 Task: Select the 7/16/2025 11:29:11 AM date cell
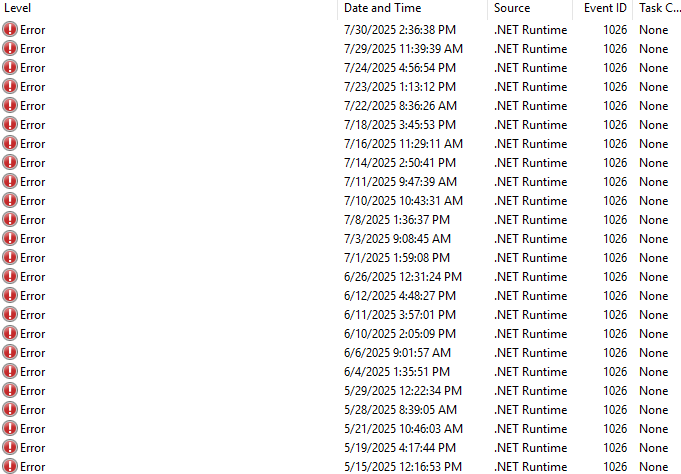coord(403,144)
